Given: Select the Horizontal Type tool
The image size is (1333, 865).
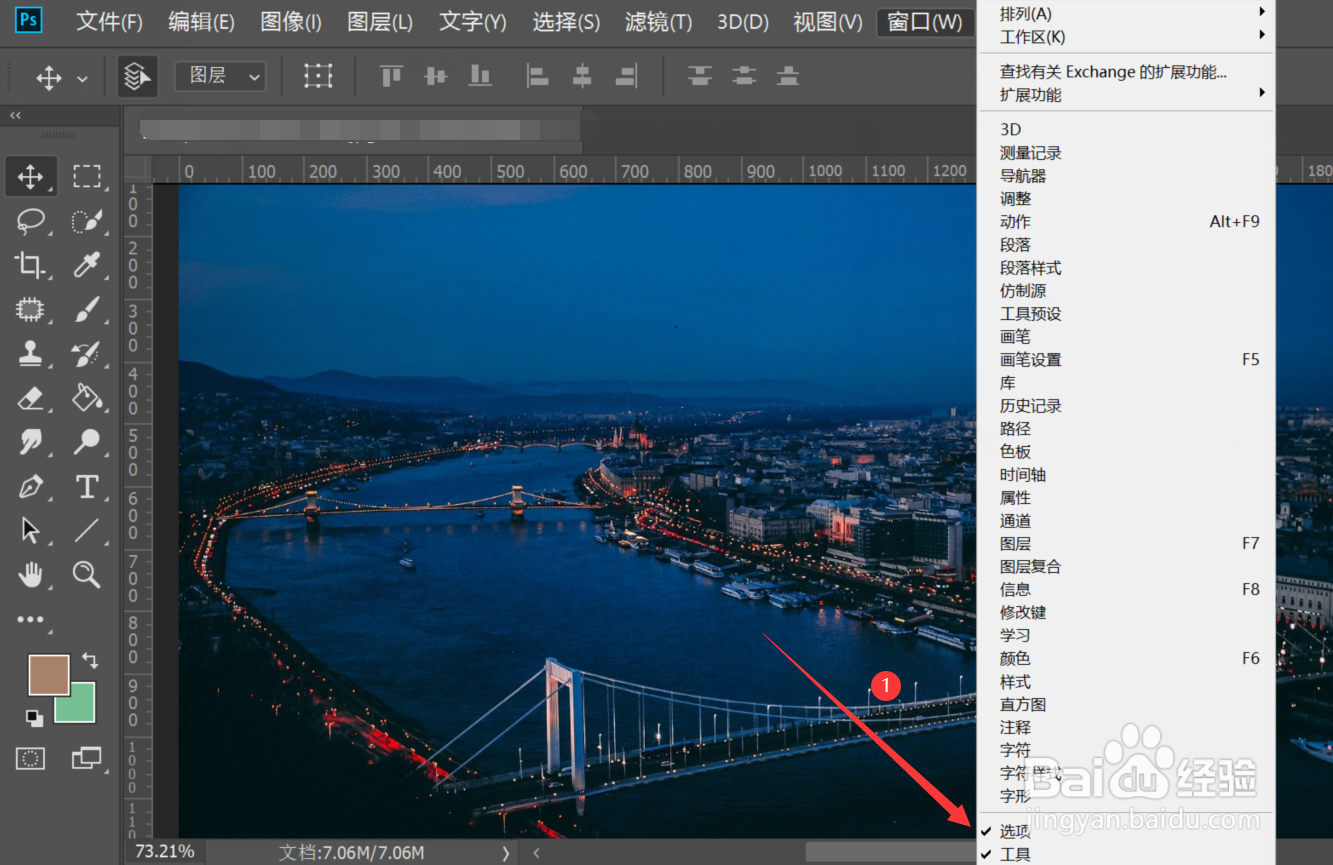Looking at the screenshot, I should 87,487.
